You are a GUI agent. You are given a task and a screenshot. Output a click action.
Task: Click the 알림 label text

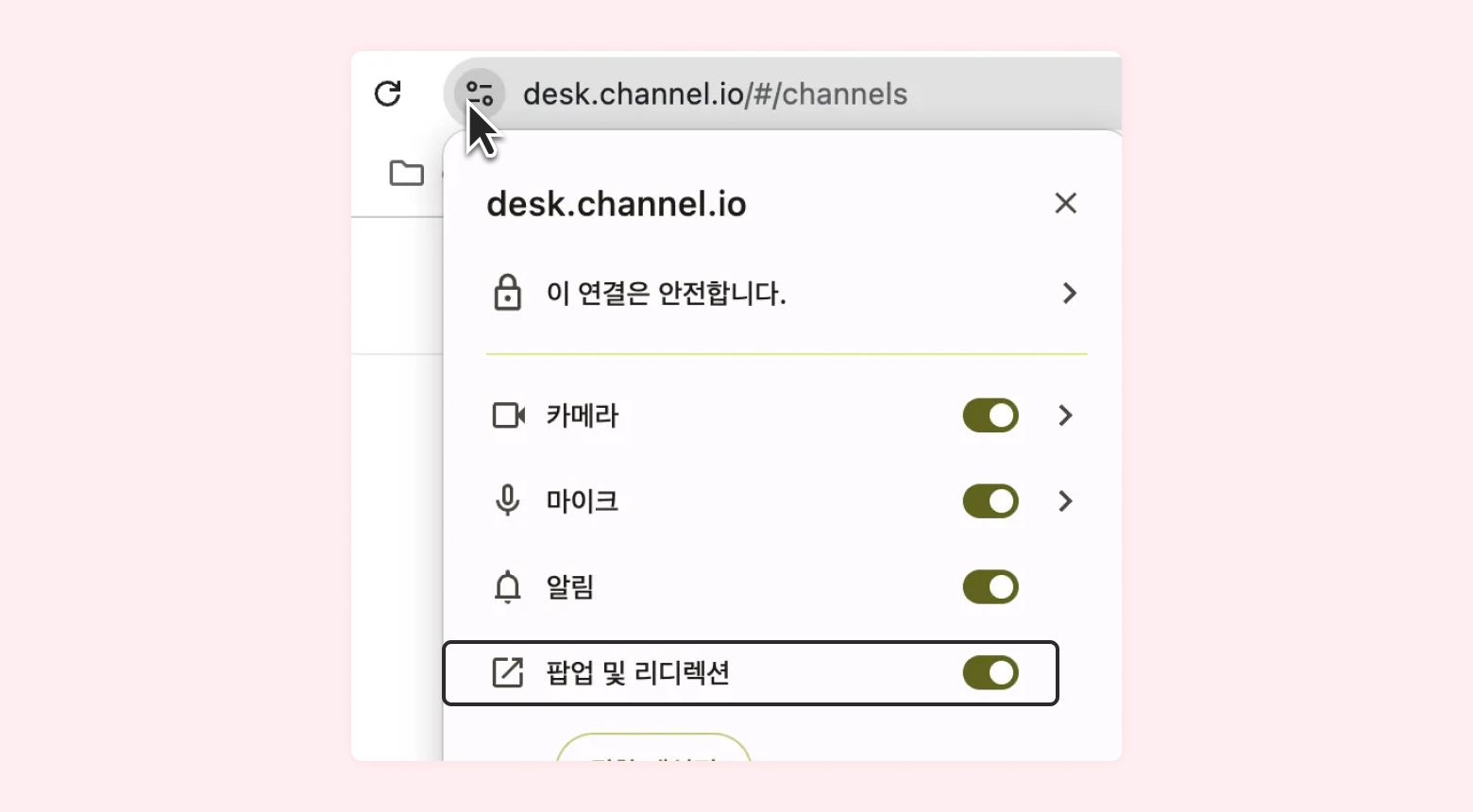(x=570, y=587)
